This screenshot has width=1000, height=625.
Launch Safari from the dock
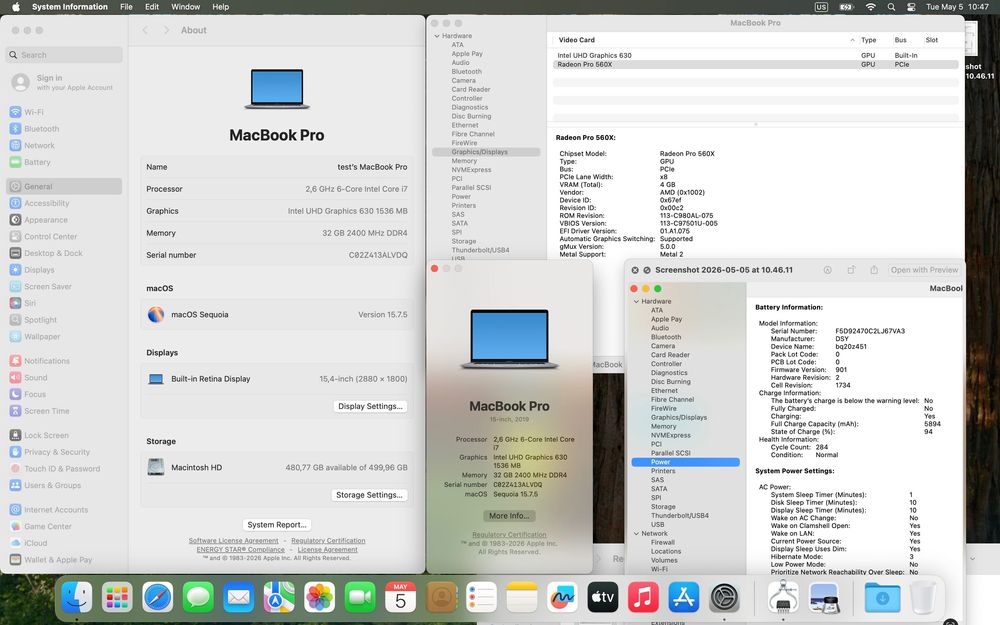[x=158, y=598]
